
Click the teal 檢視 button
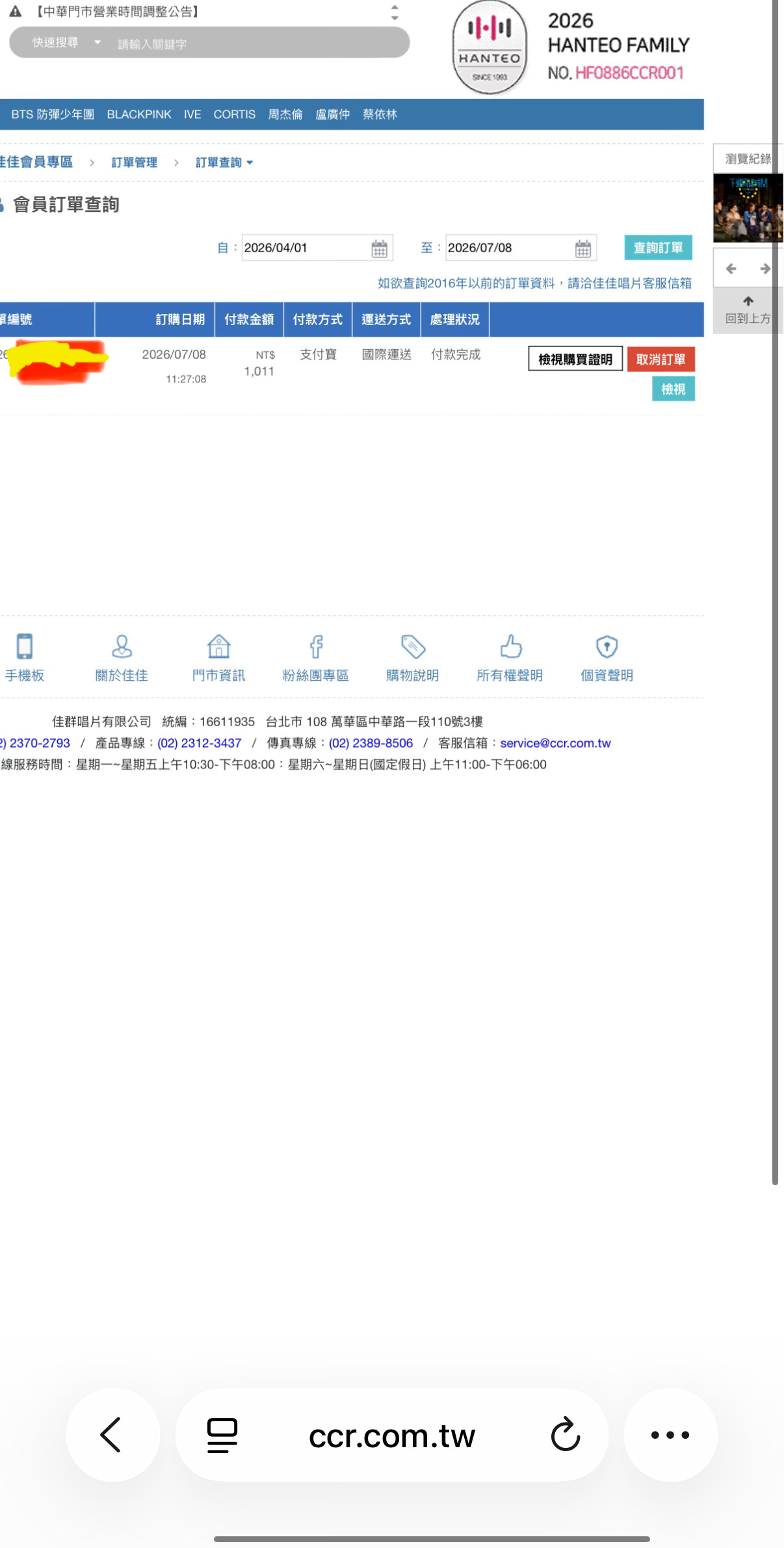(673, 389)
